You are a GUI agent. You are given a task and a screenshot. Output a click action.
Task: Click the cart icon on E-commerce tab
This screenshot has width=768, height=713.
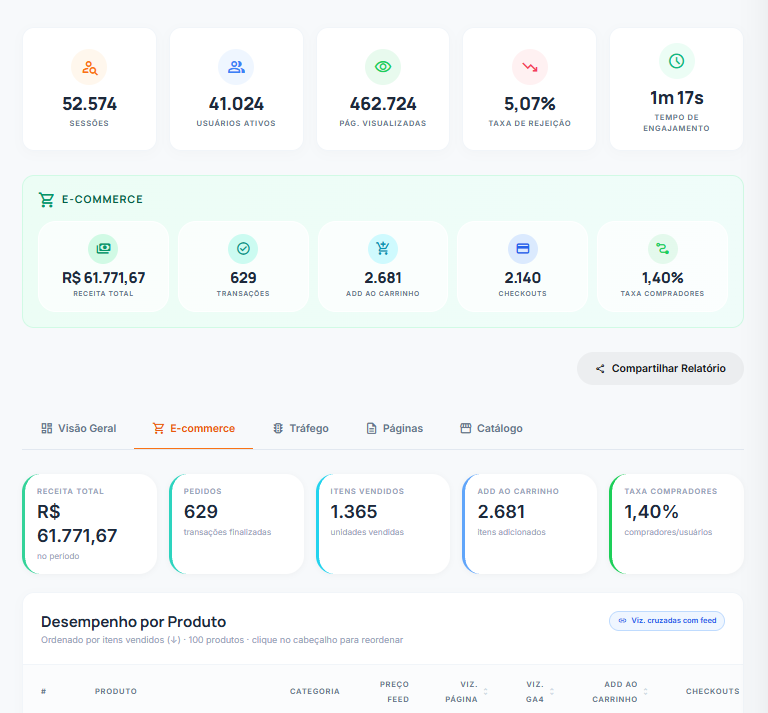pyautogui.click(x=158, y=428)
